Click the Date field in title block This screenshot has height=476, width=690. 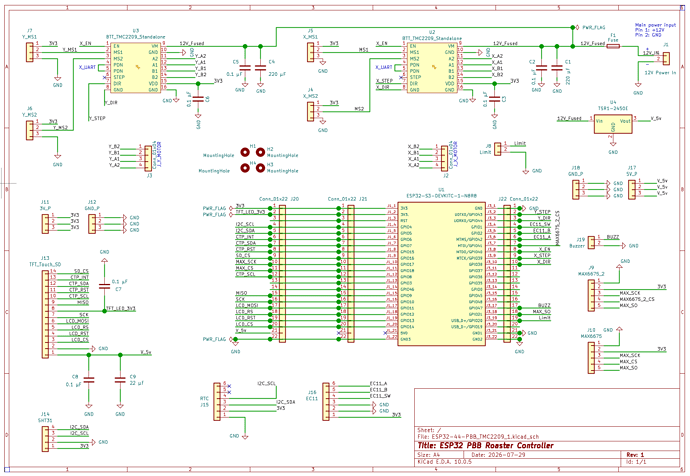coord(498,454)
